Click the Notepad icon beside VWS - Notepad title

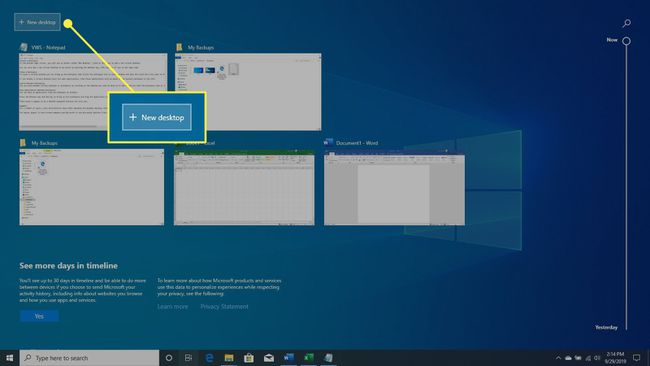click(x=24, y=47)
